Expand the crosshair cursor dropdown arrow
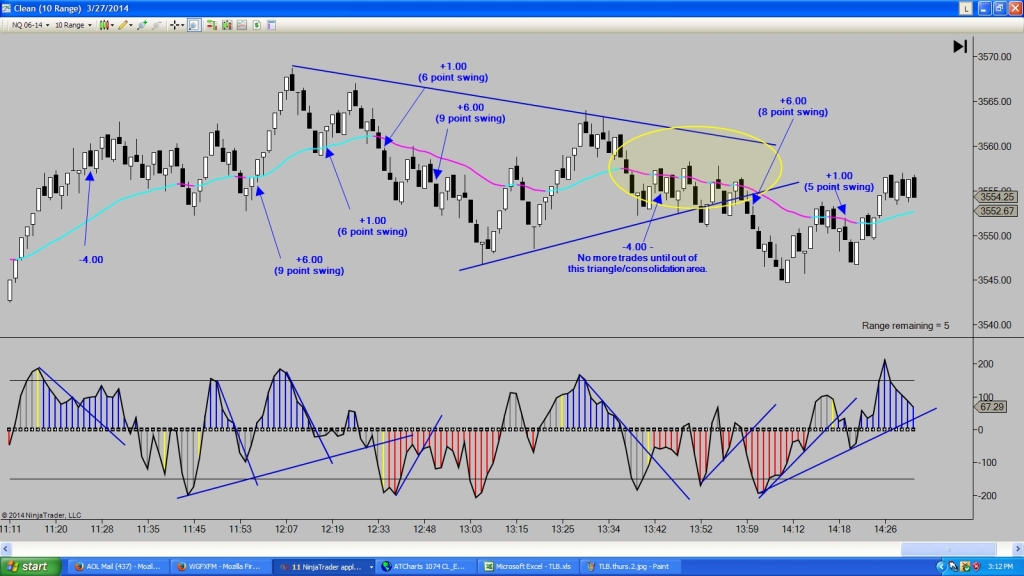Viewport: 1024px width, 576px height. pyautogui.click(x=182, y=25)
